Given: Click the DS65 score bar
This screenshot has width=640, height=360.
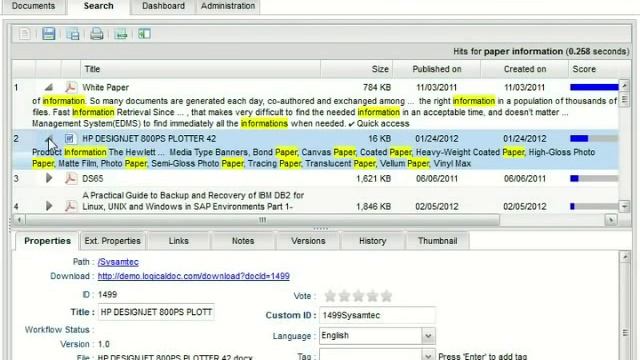Looking at the screenshot, I should coord(594,178).
